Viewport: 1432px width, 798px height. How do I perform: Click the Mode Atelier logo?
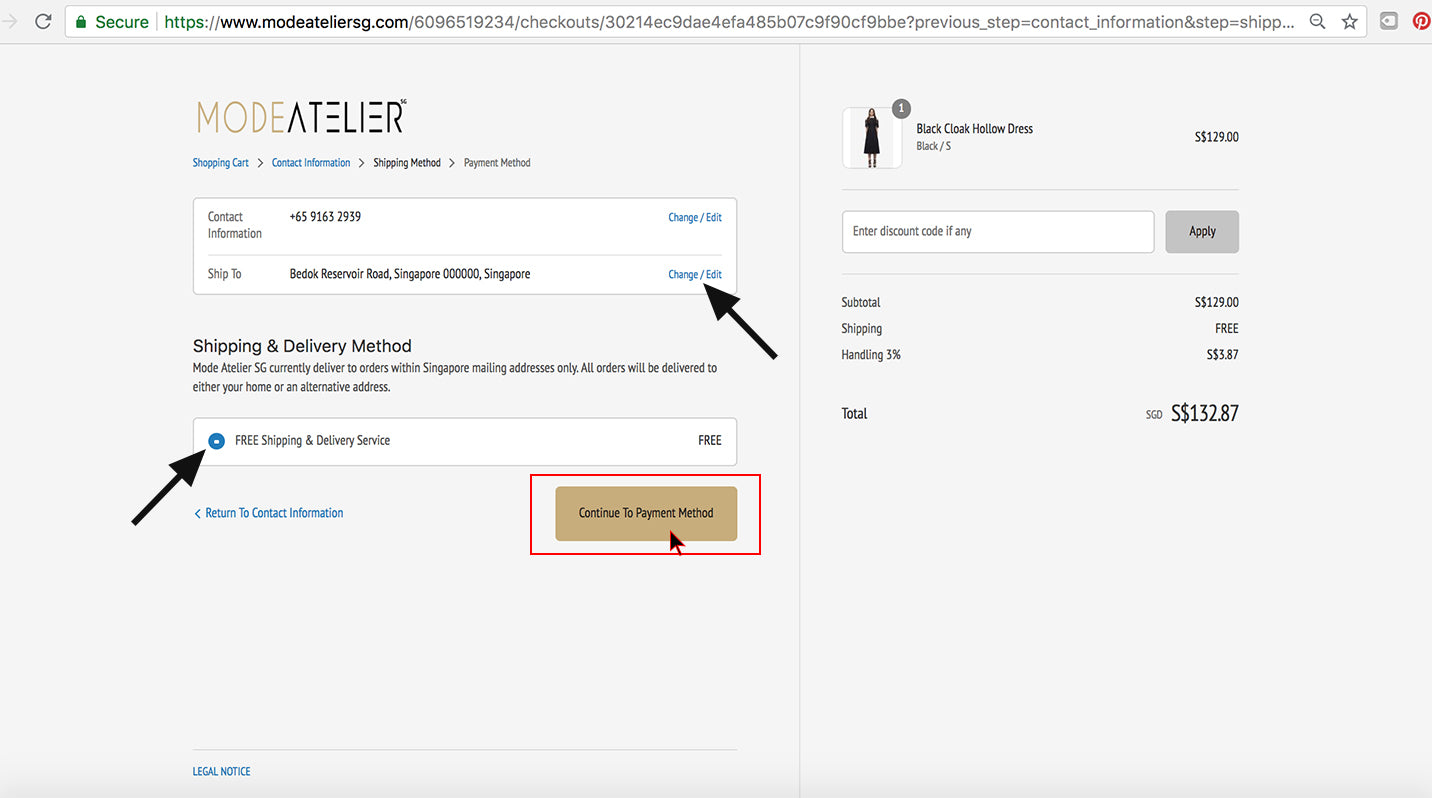(x=301, y=116)
